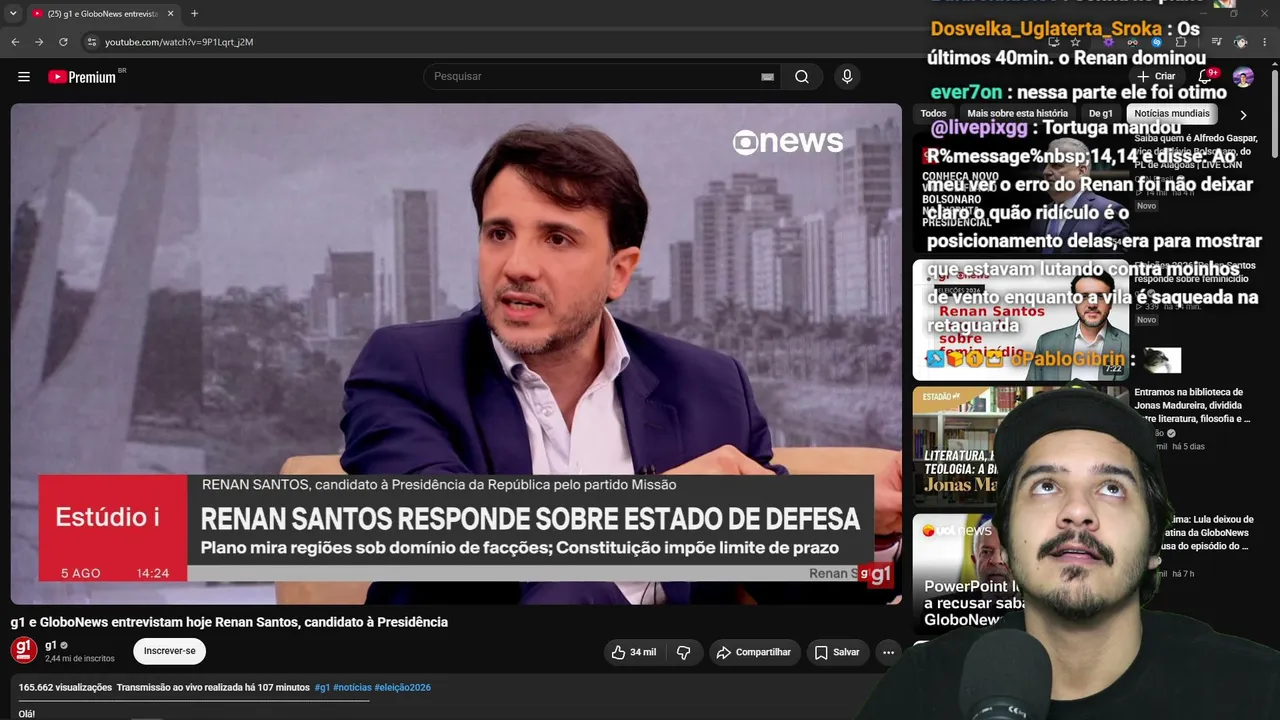Click the Renan Santos interview video player
Viewport: 1280px width, 720px height.
click(x=456, y=354)
